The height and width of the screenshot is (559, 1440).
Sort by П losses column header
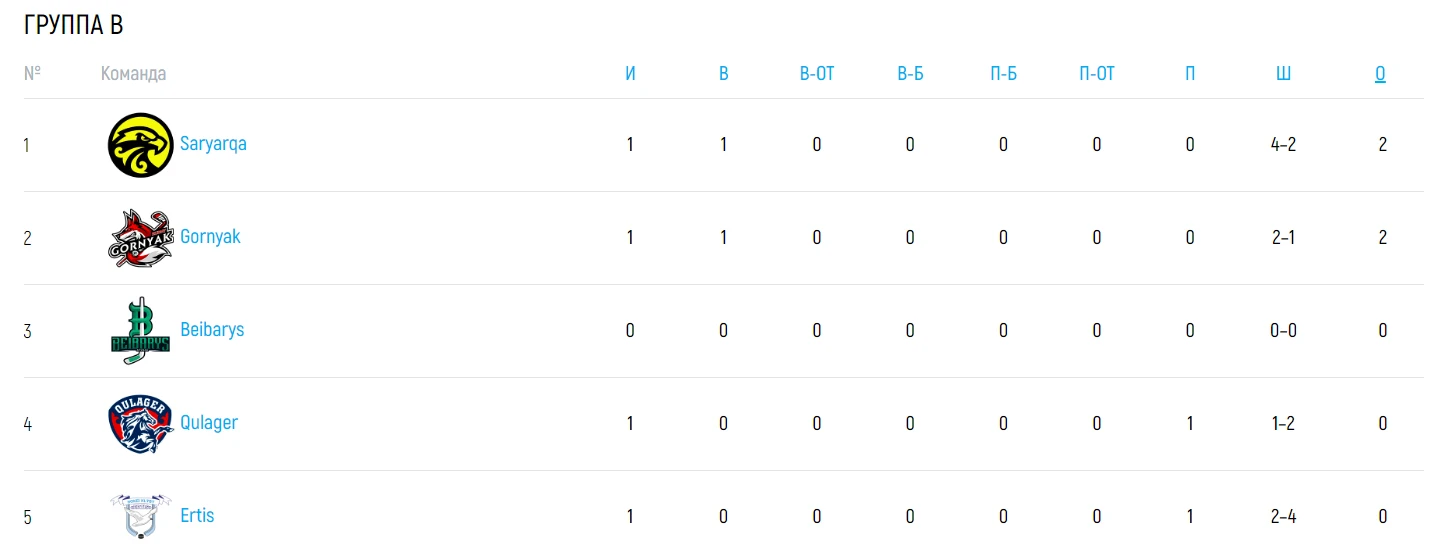pyautogui.click(x=1190, y=74)
